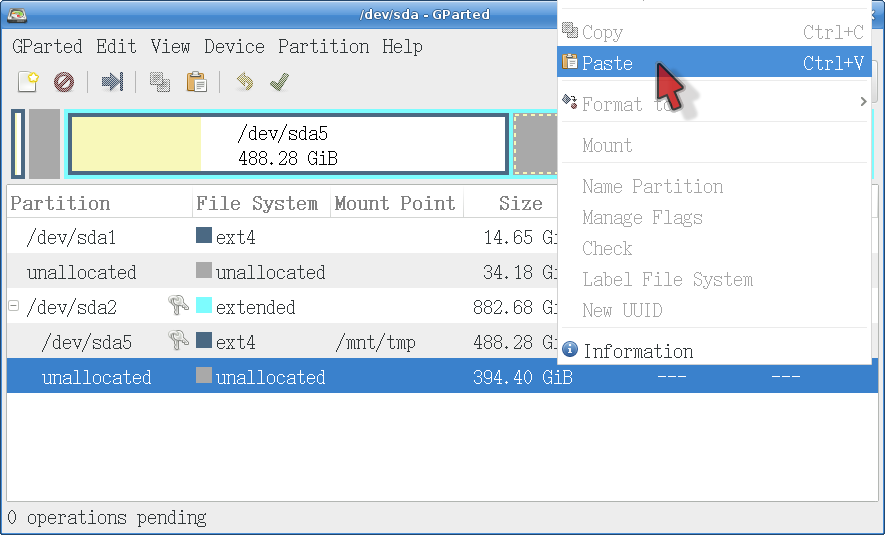Sort by the File System column header
The image size is (885, 535).
257,203
